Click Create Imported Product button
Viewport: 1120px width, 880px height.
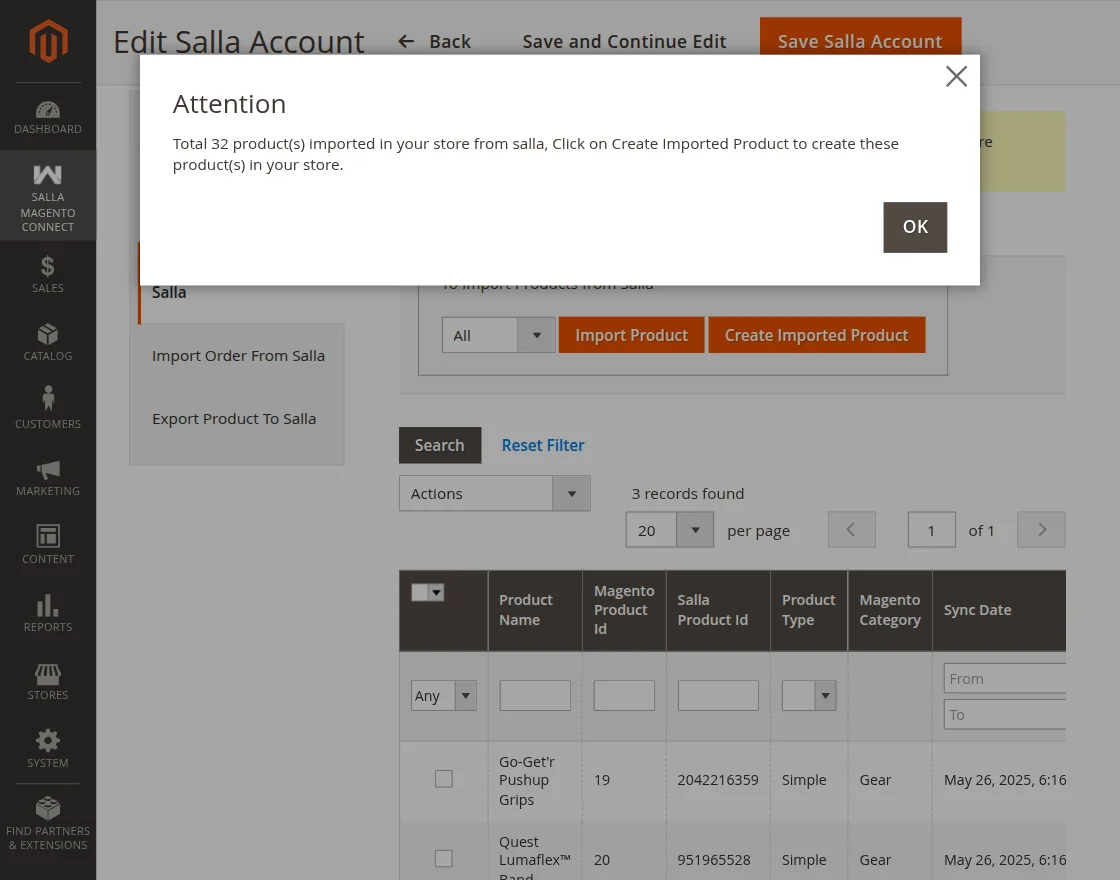pyautogui.click(x=816, y=335)
